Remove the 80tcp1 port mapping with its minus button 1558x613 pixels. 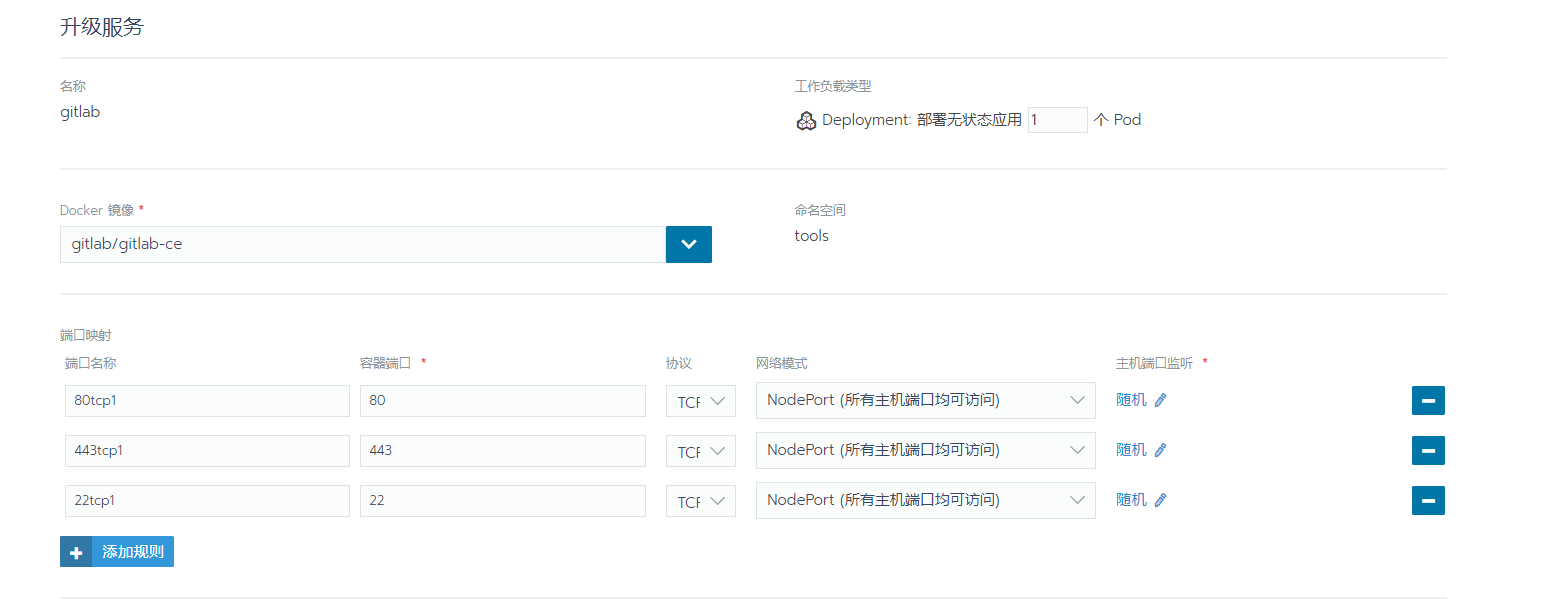coord(1428,400)
